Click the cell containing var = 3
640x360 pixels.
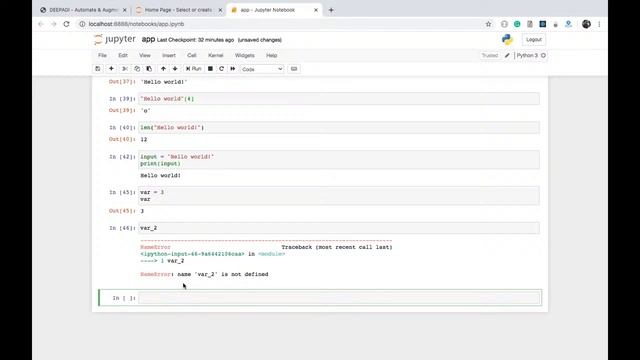coord(339,196)
